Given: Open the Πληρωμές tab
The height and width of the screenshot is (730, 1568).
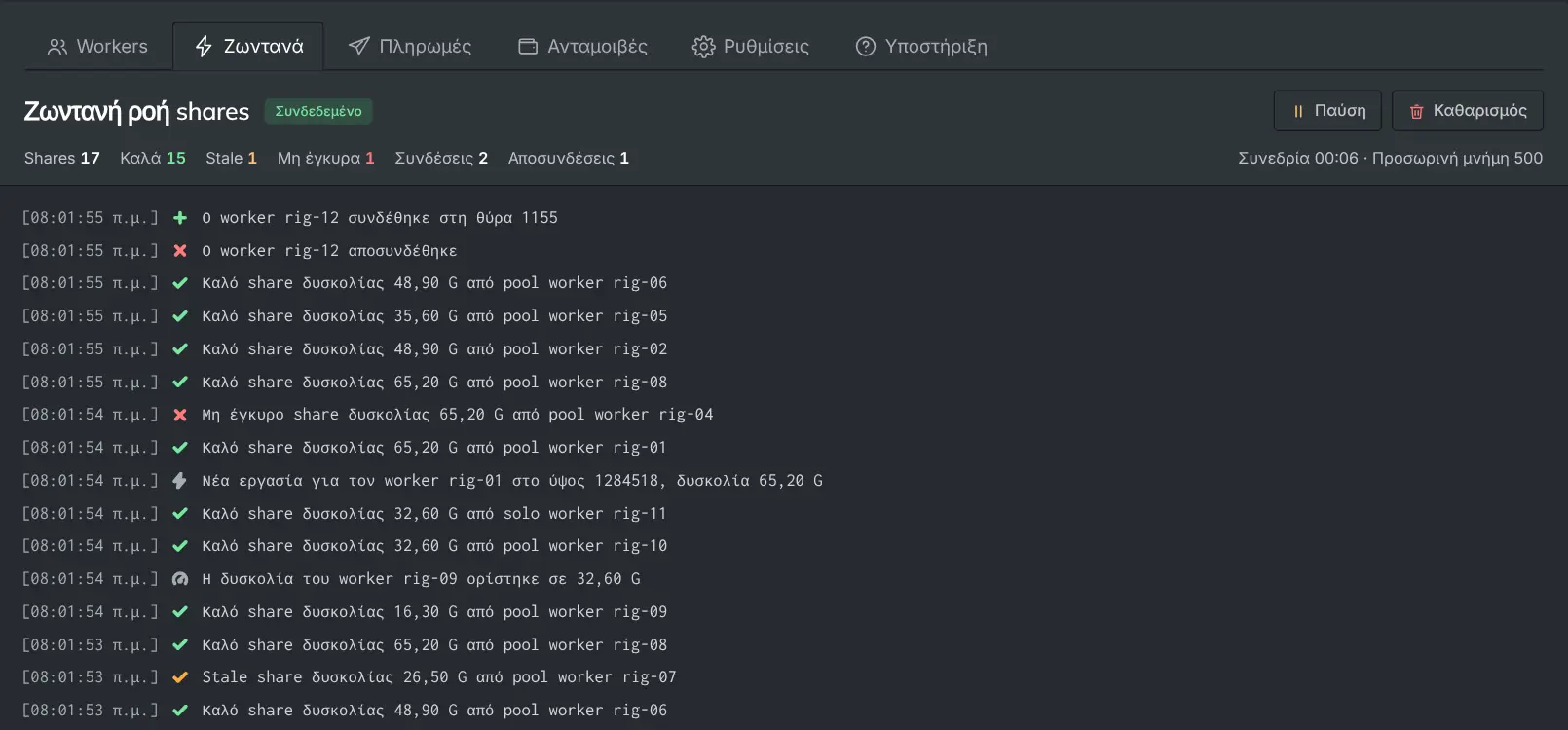Looking at the screenshot, I should (410, 47).
